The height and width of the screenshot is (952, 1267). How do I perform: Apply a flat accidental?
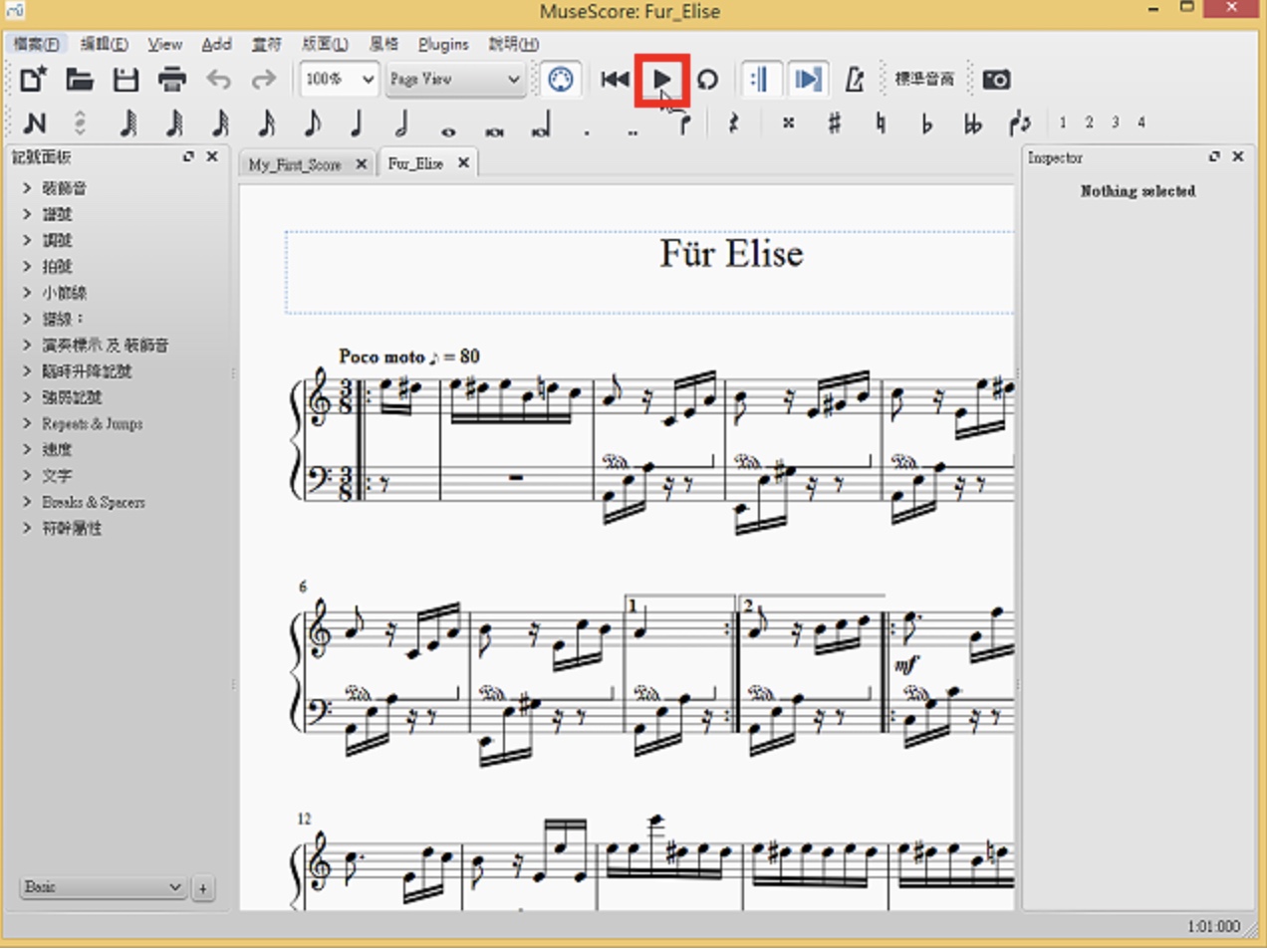(x=926, y=122)
